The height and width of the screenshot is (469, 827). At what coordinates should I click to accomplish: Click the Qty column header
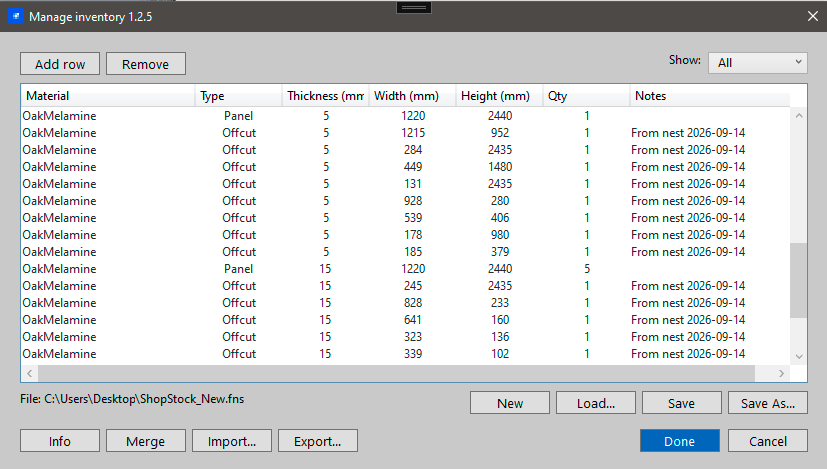(586, 96)
